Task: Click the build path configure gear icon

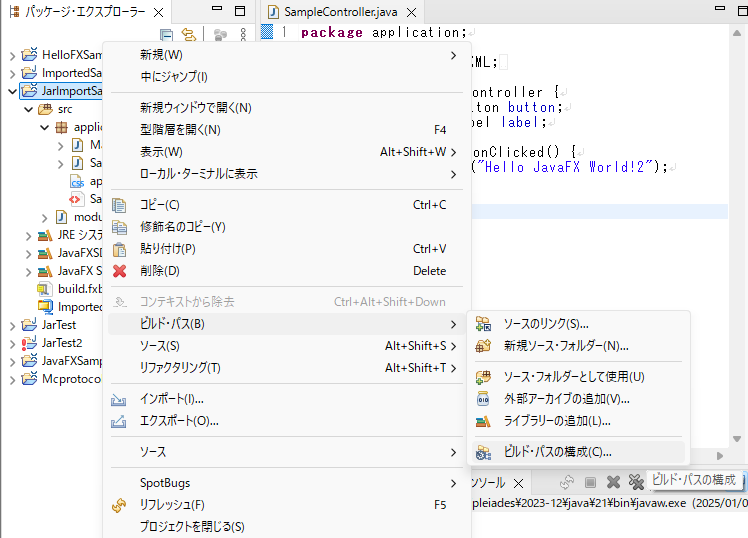Action: (x=483, y=452)
